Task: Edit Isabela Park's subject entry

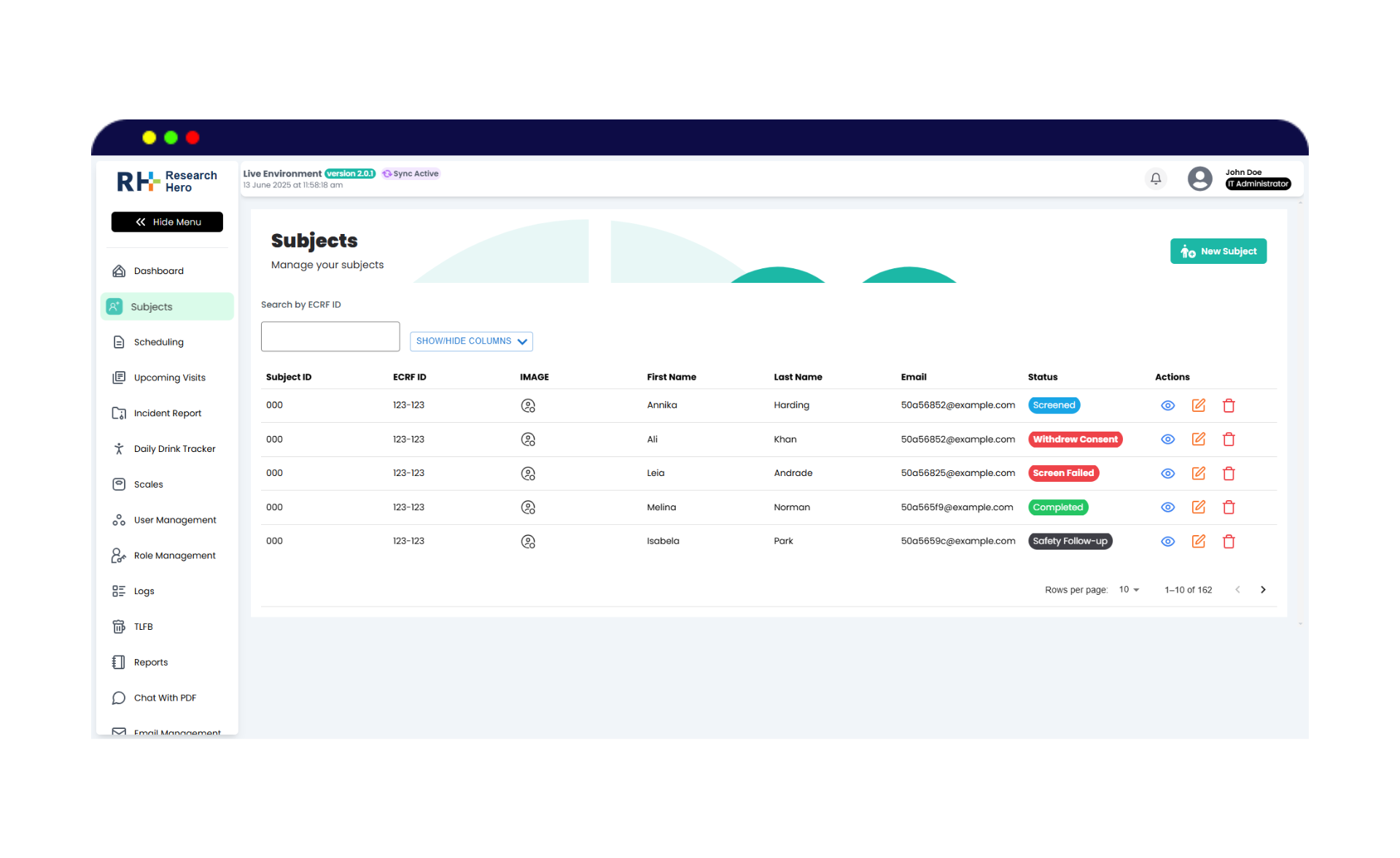Action: tap(1198, 541)
